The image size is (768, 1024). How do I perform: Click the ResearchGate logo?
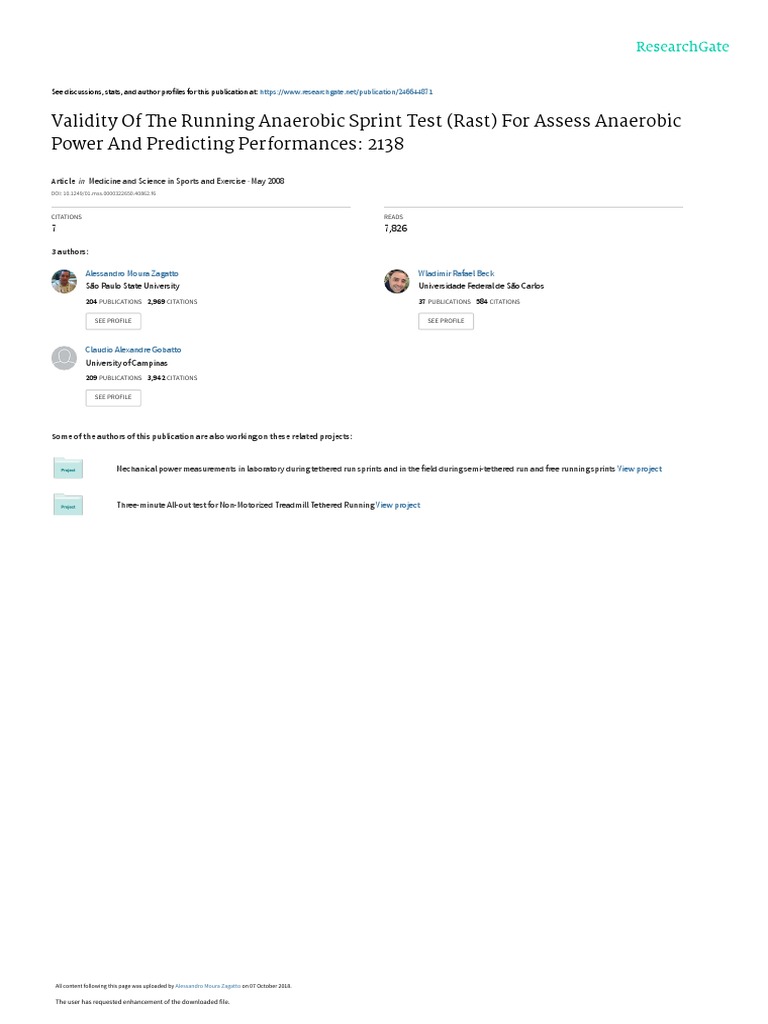(682, 46)
